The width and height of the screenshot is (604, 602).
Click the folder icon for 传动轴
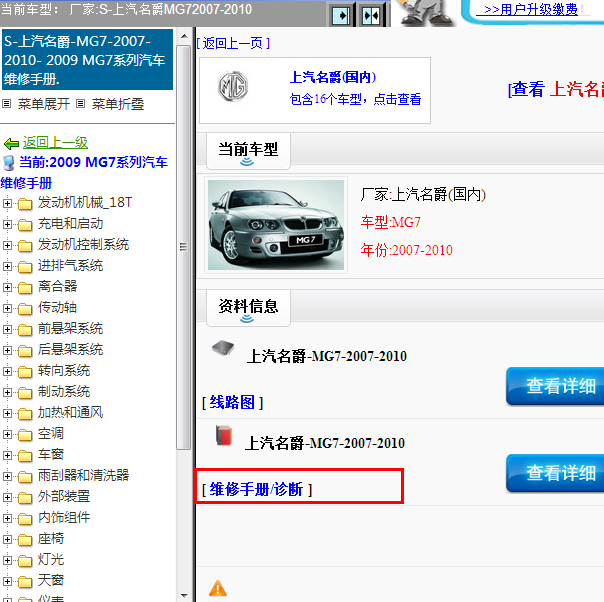pos(25,309)
